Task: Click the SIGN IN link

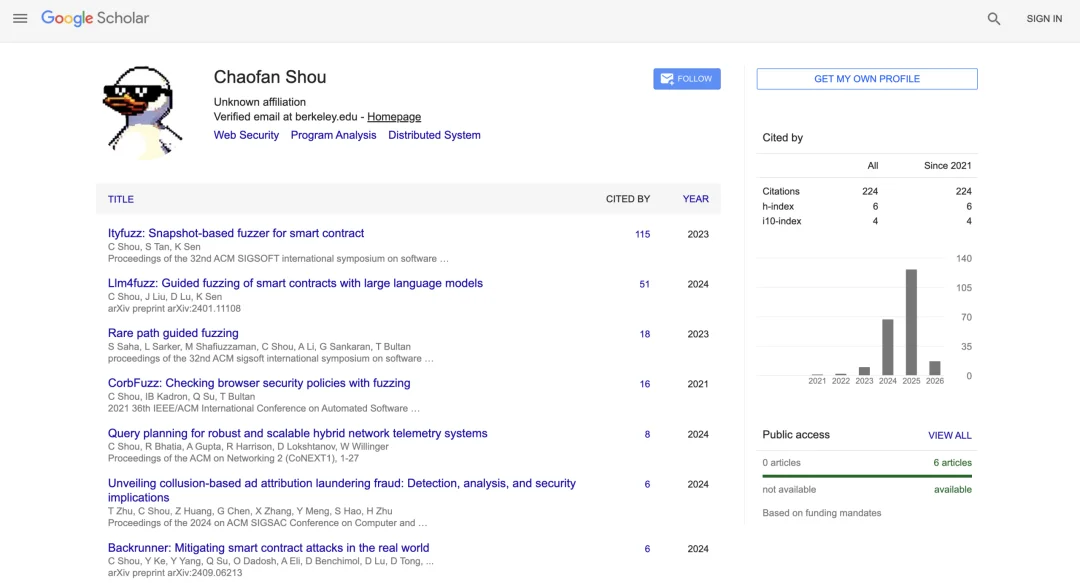Action: click(x=1044, y=19)
